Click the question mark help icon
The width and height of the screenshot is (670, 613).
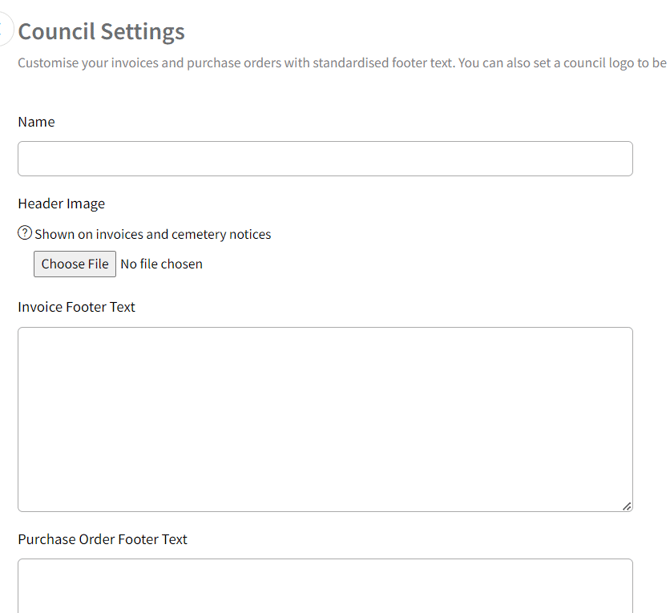[x=25, y=234]
